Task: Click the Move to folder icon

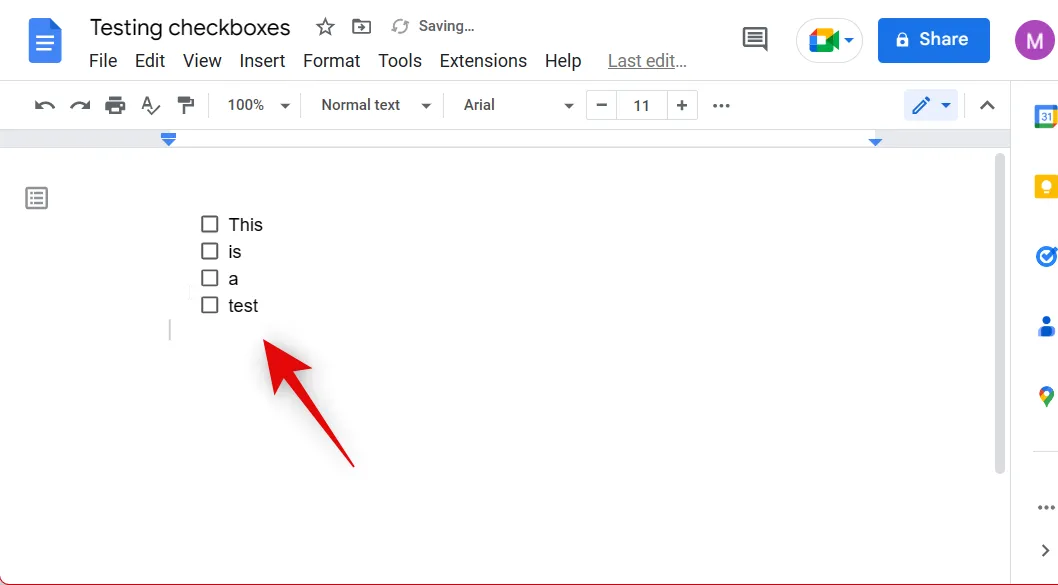Action: coord(362,27)
